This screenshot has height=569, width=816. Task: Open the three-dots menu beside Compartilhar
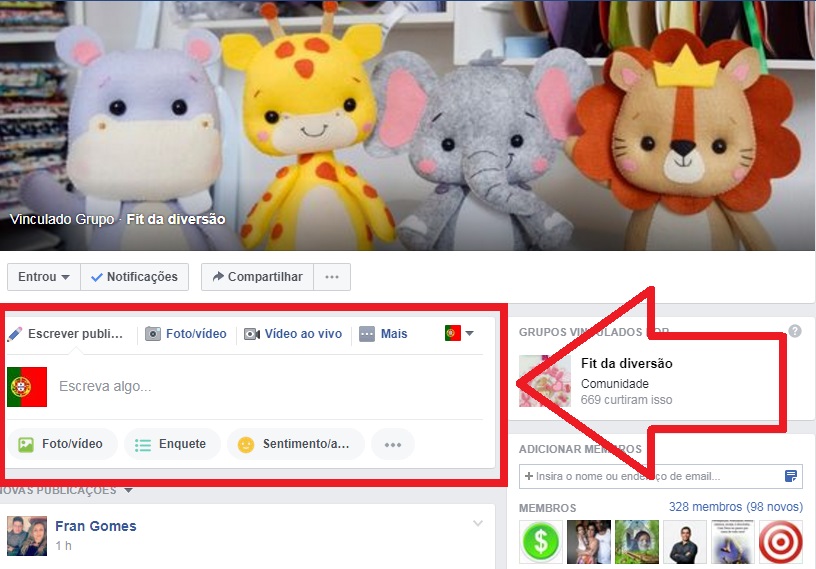(x=332, y=277)
